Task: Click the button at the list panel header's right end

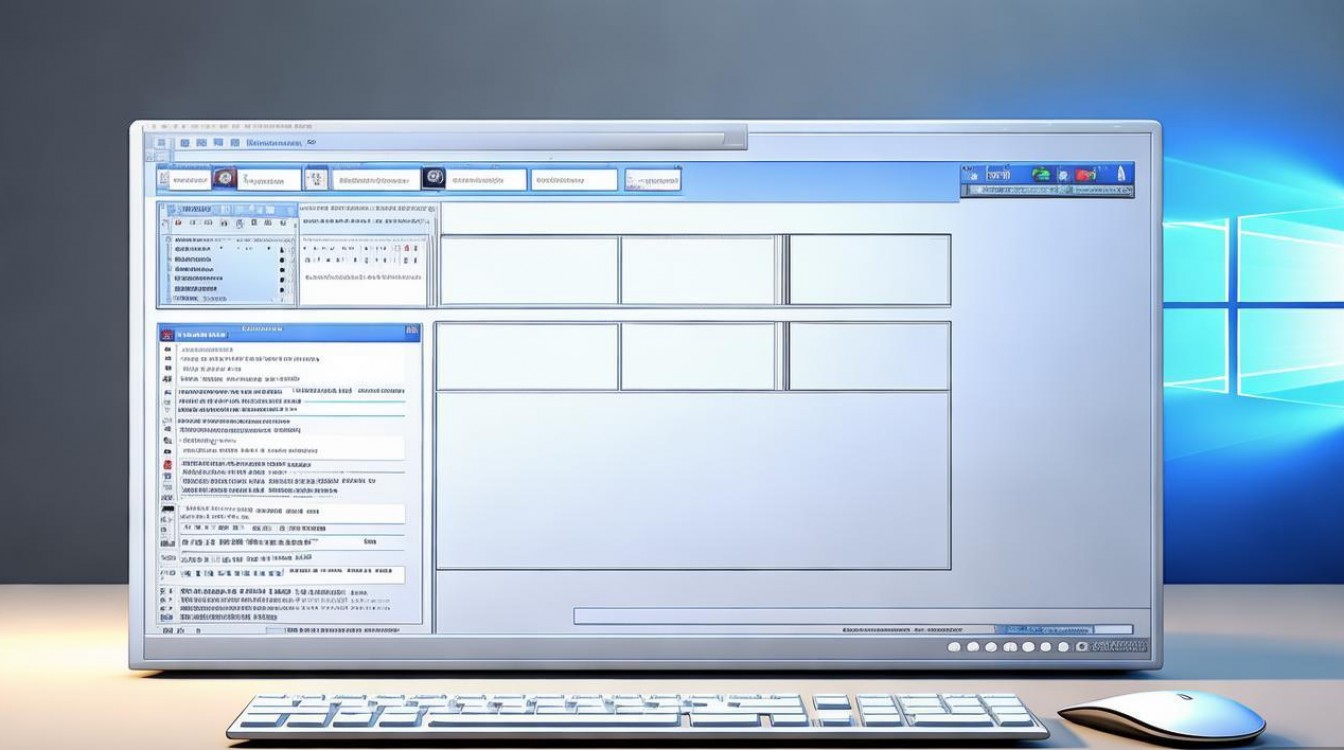Action: 411,331
